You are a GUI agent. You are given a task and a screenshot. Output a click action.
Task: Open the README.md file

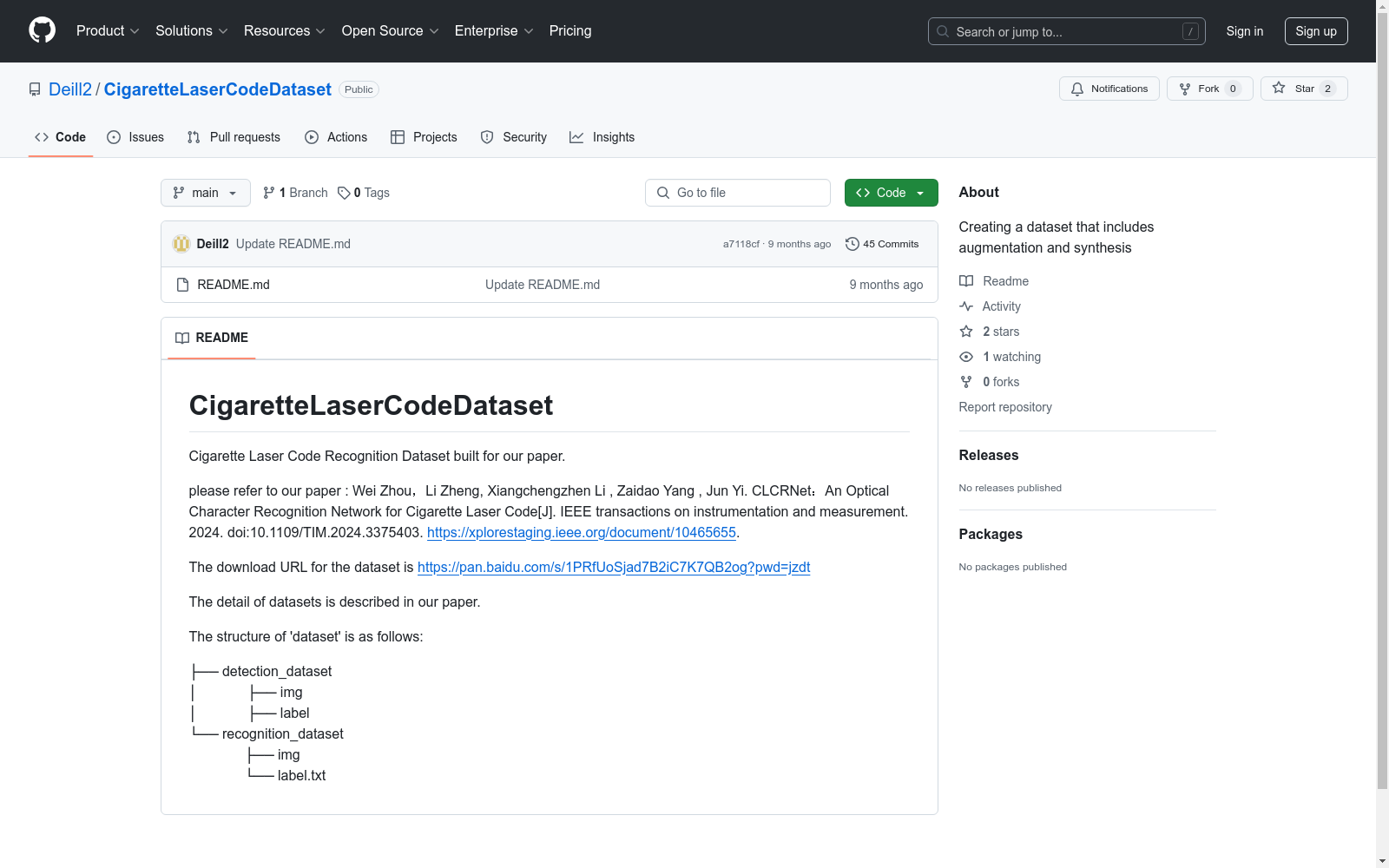click(x=234, y=285)
